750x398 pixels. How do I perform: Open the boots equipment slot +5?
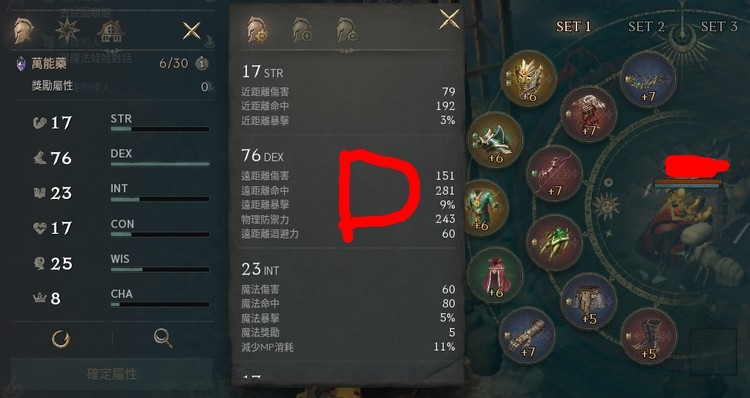(648, 336)
